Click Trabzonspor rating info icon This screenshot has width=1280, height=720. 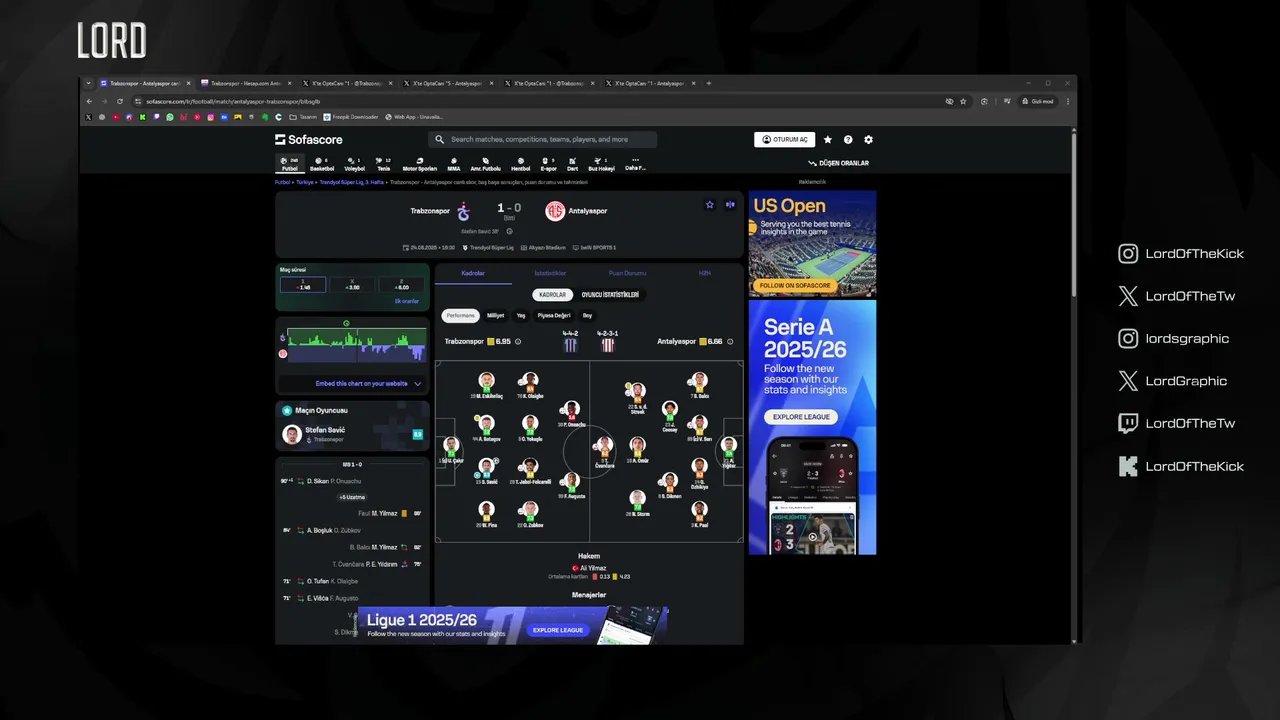click(518, 342)
